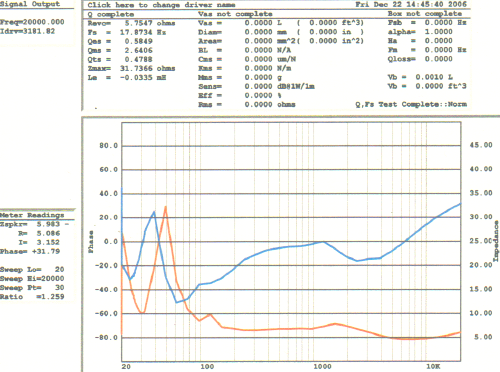Select the Le = -0.0335 mH value
The width and height of the screenshot is (500, 372).
(127, 77)
